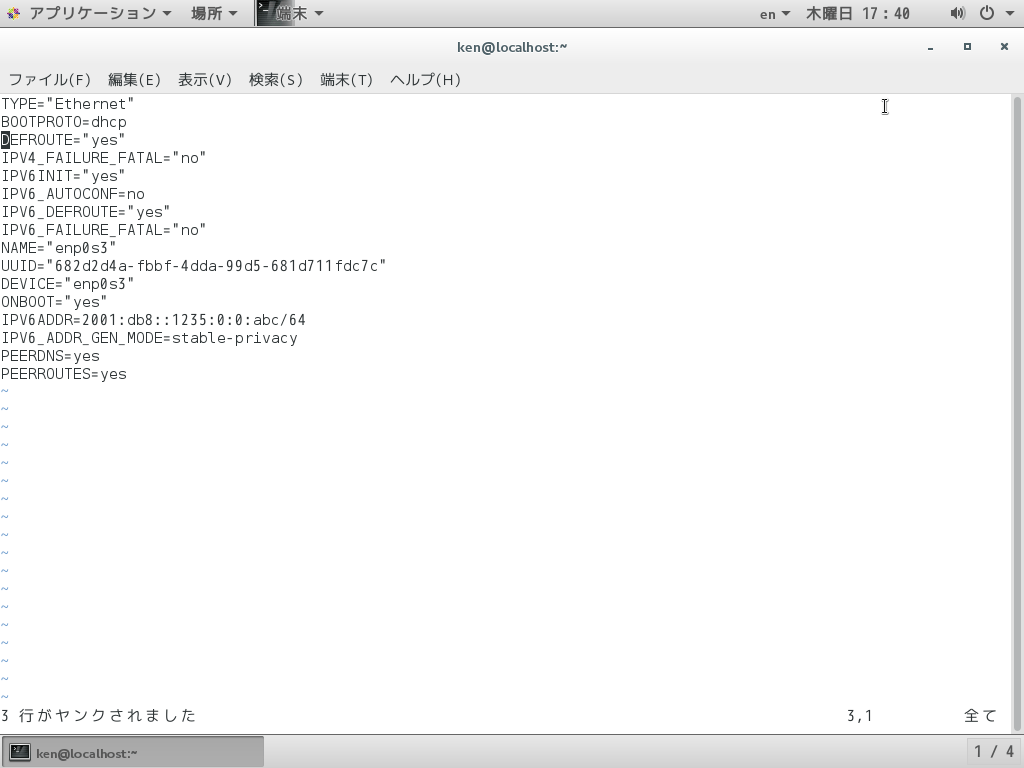
Task: Click the UUID line
Action: [193, 266]
